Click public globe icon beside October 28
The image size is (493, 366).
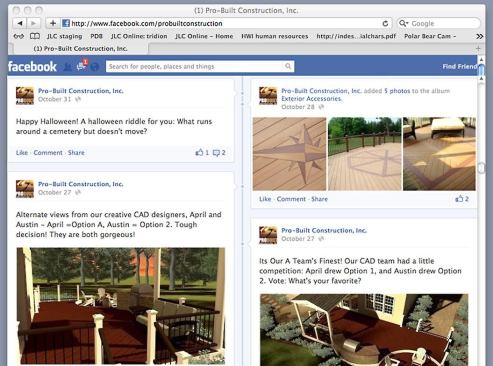click(x=321, y=107)
